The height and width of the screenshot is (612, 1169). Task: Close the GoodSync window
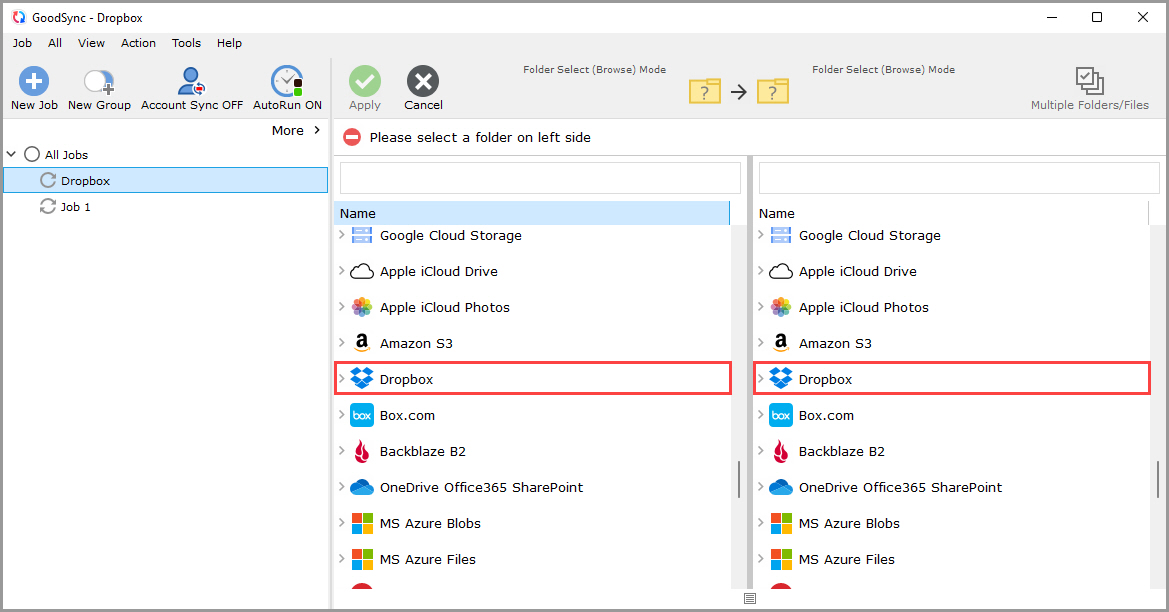[x=1142, y=17]
